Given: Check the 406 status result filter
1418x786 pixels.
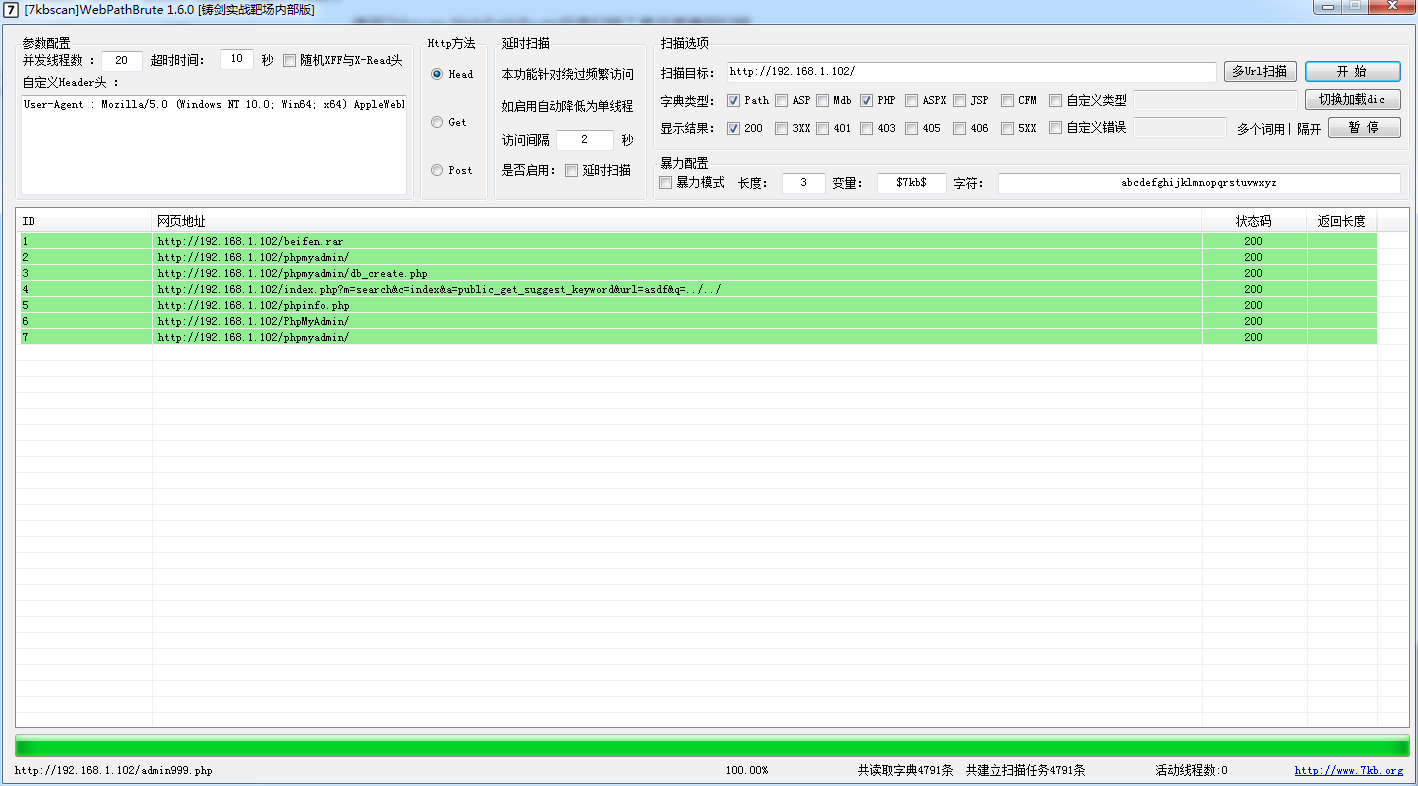Looking at the screenshot, I should [960, 128].
